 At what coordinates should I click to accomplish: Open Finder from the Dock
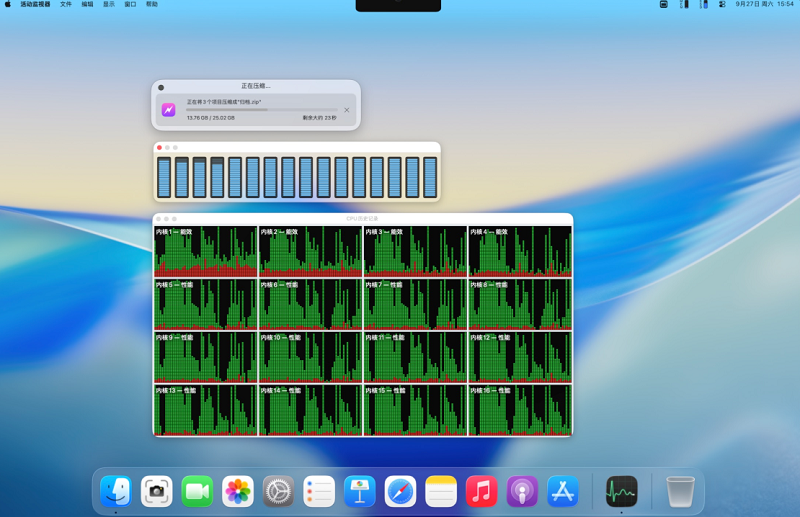116,491
